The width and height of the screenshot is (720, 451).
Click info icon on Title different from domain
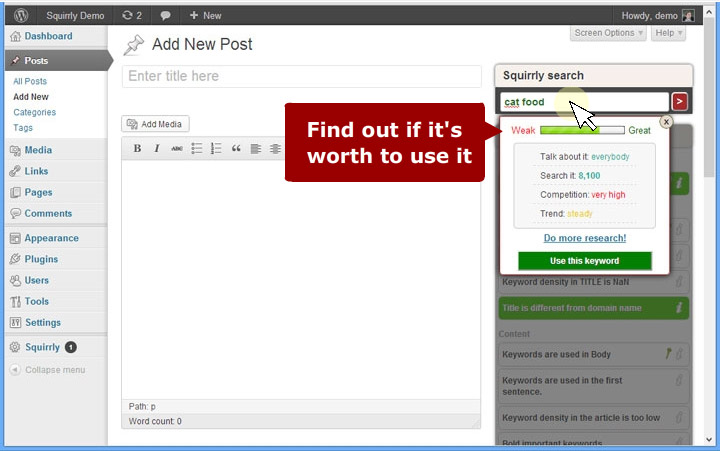click(x=679, y=308)
